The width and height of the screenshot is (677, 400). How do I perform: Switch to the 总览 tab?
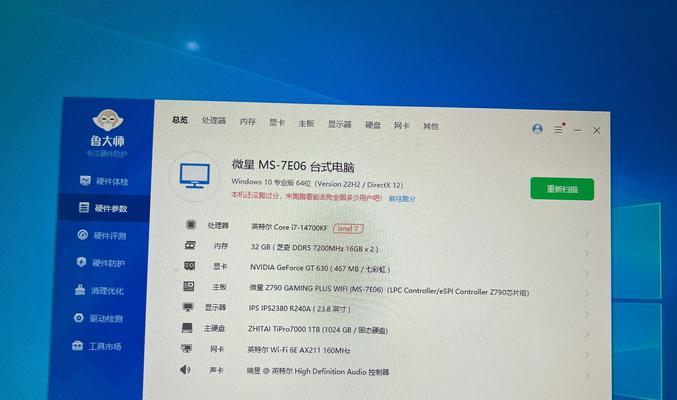click(x=180, y=120)
